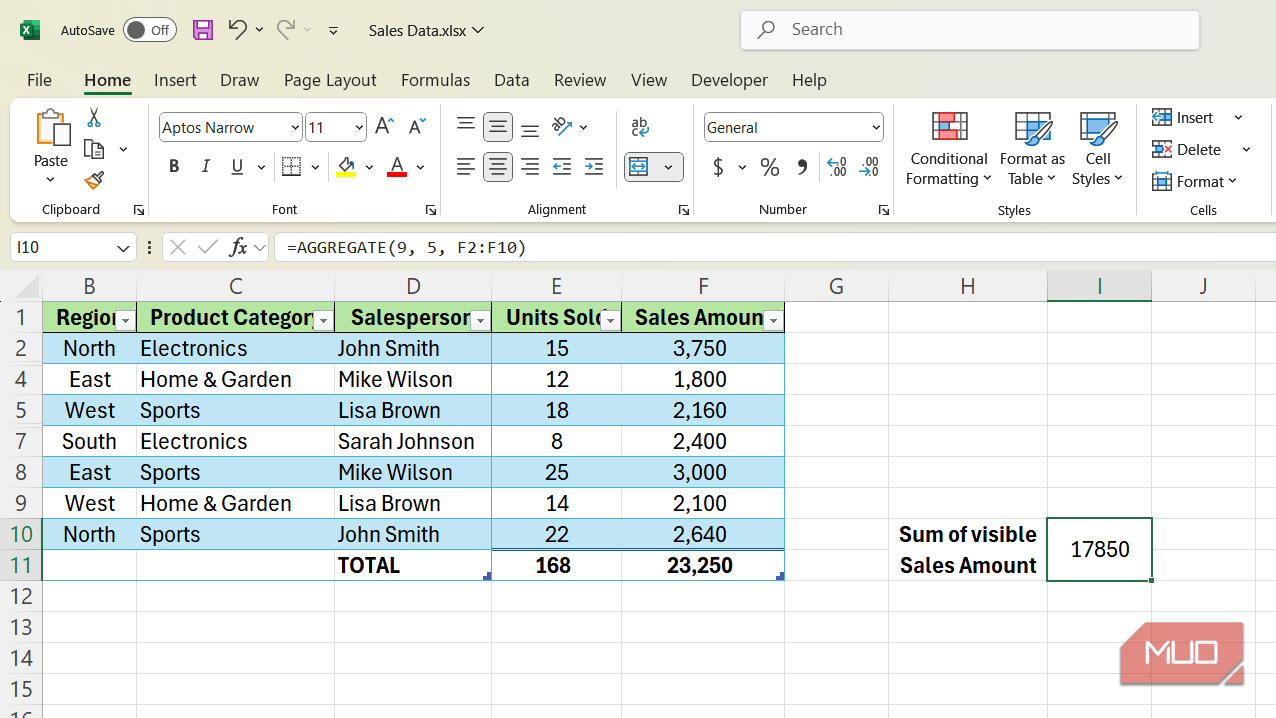Expand the font name dropdown
This screenshot has height=718, width=1276.
[x=295, y=128]
